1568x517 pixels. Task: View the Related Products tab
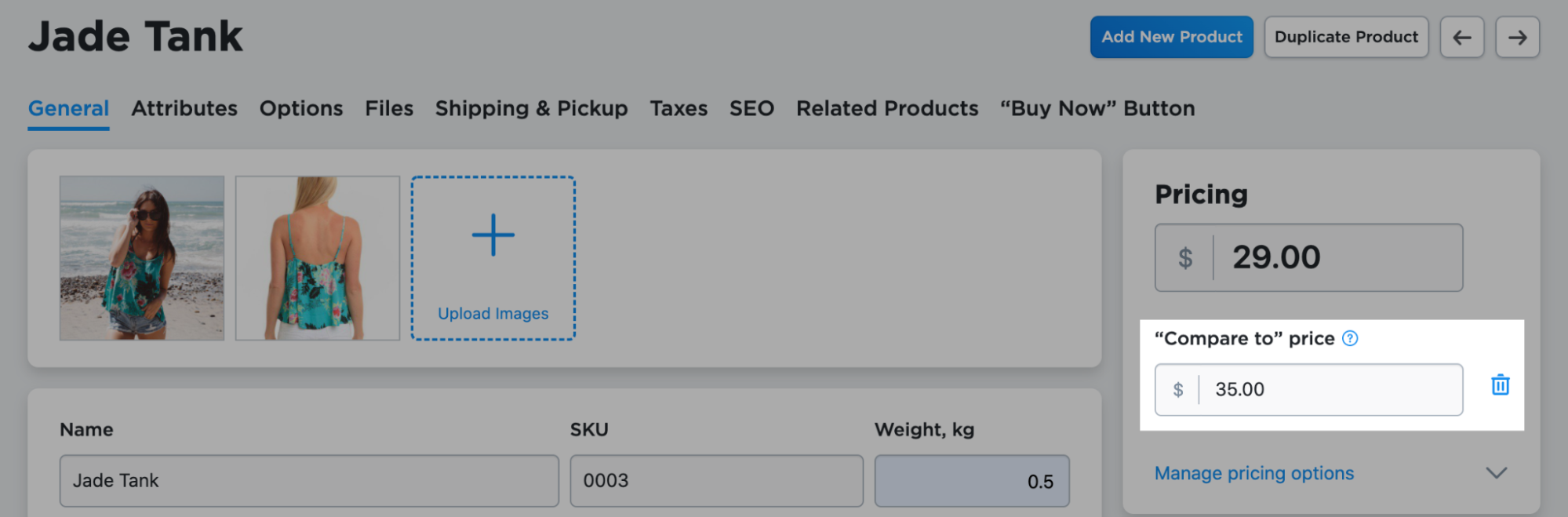coord(886,108)
